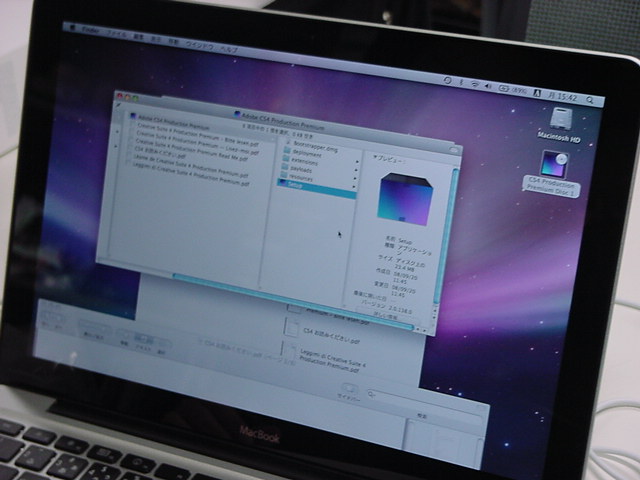Open the ファイル menu
640x480 pixels.
click(117, 34)
